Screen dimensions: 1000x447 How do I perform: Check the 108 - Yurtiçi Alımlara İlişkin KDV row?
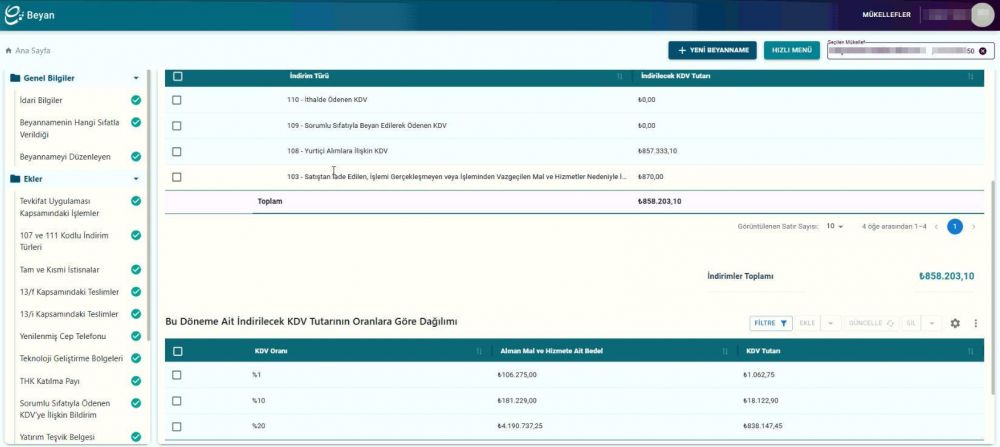(177, 152)
